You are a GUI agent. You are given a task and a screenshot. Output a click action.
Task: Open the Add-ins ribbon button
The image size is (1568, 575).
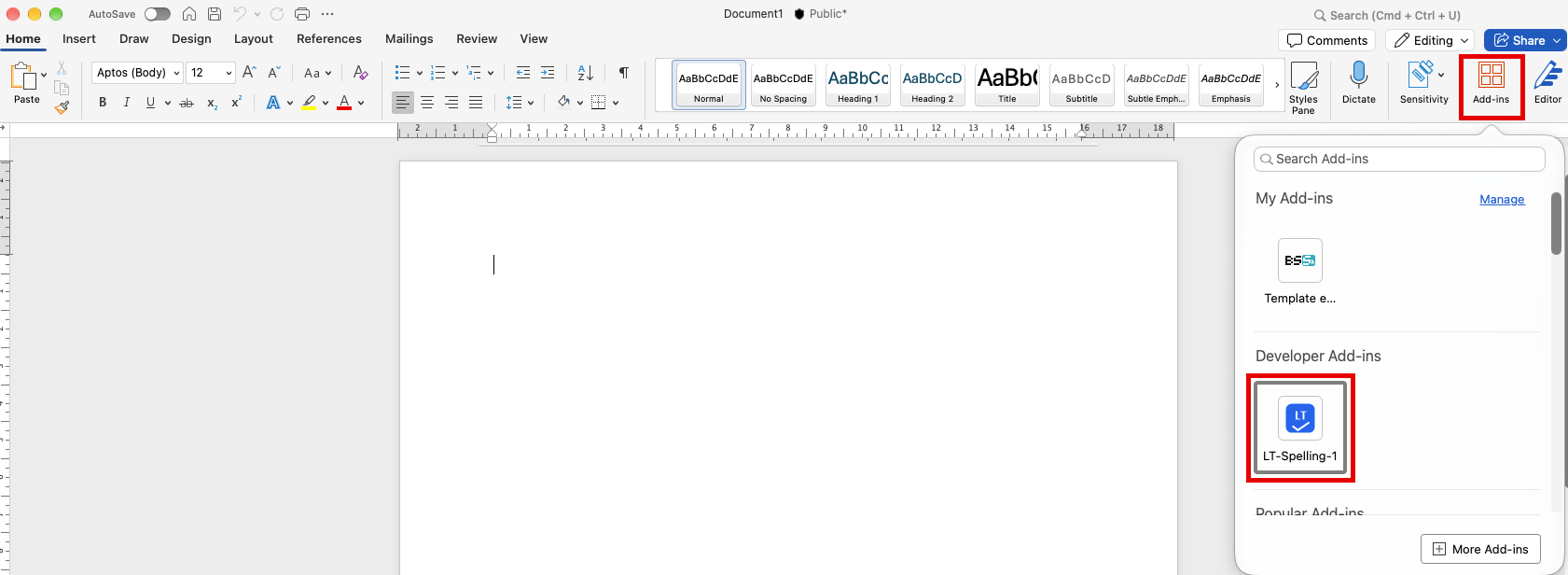coord(1492,84)
